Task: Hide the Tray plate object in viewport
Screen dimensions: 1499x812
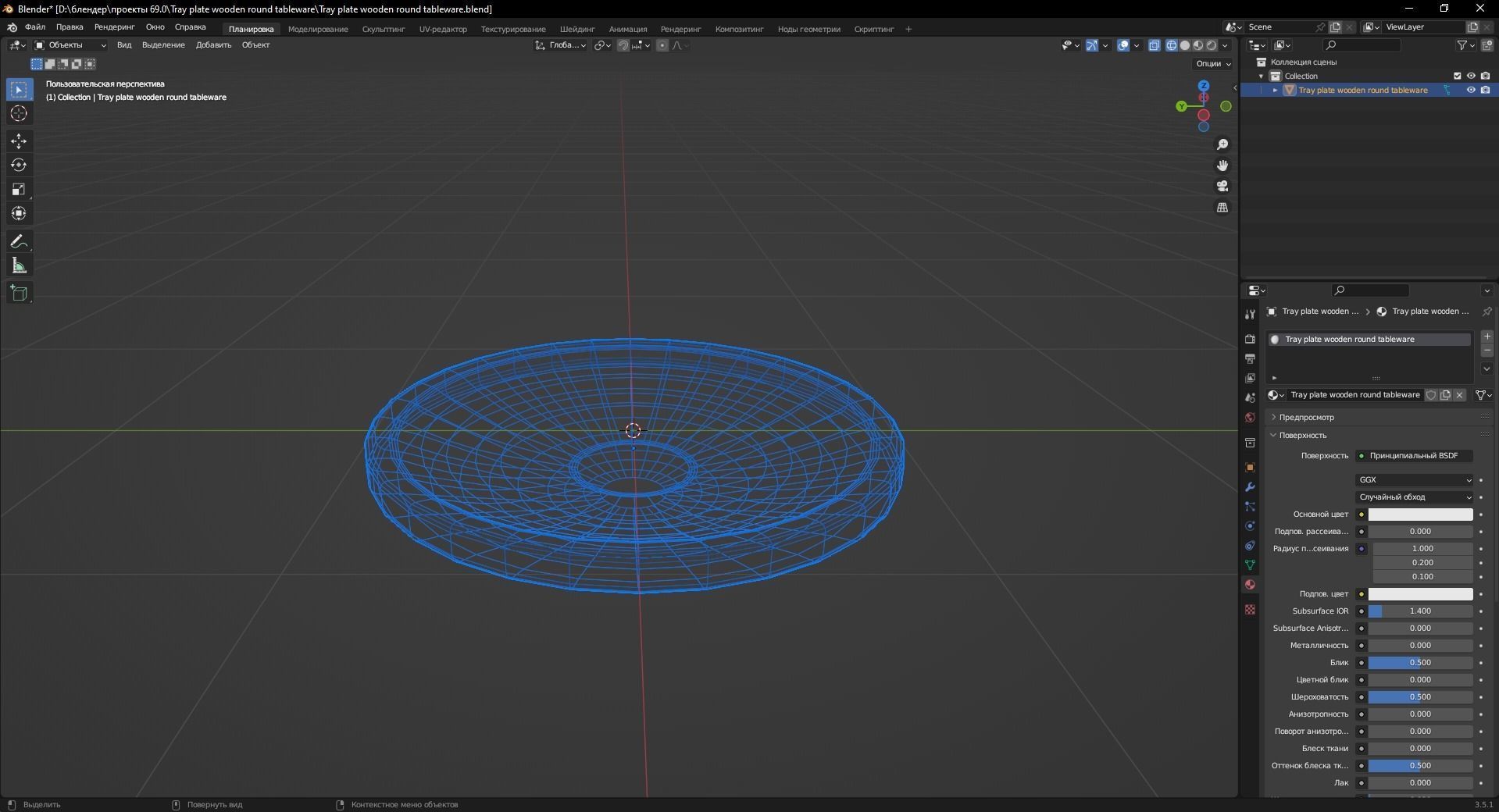Action: pos(1471,90)
